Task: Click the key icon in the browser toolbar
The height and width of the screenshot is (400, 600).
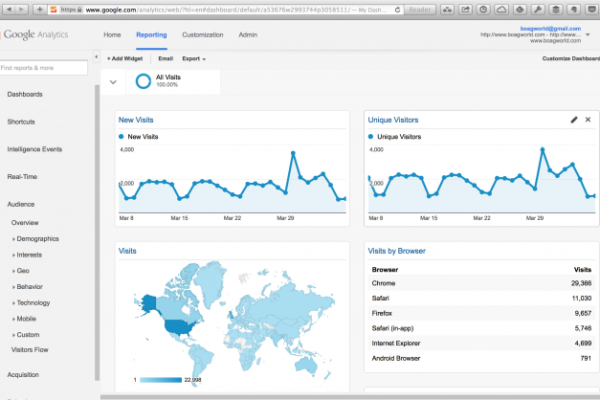Action: (538, 9)
